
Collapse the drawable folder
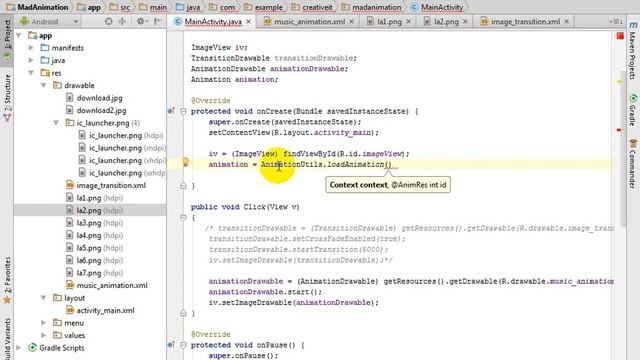point(43,85)
